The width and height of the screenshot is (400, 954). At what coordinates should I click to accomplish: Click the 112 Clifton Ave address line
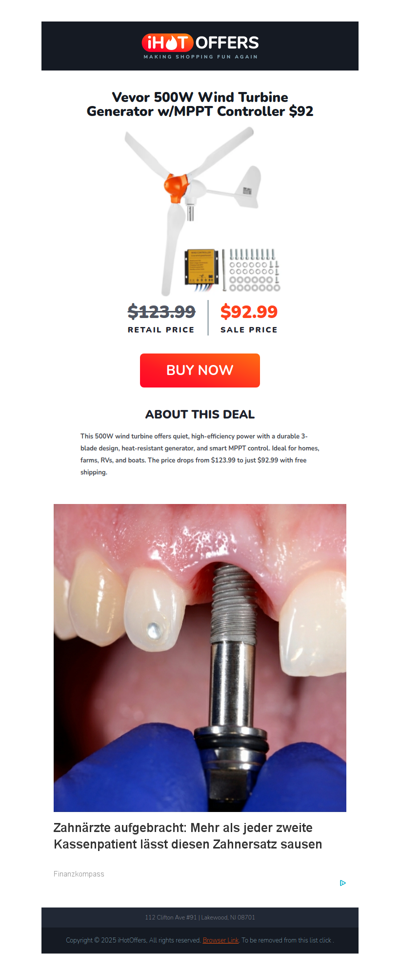(200, 917)
